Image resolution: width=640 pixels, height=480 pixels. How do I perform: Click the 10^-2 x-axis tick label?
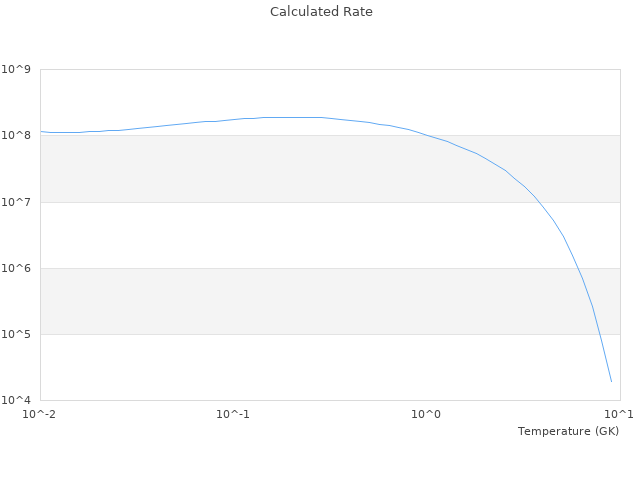(x=40, y=414)
